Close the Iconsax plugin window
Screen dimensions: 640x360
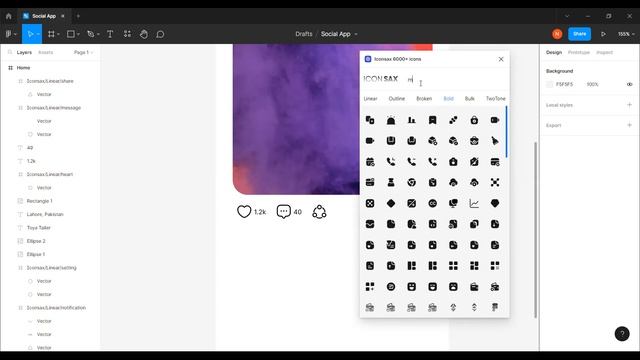[501, 59]
